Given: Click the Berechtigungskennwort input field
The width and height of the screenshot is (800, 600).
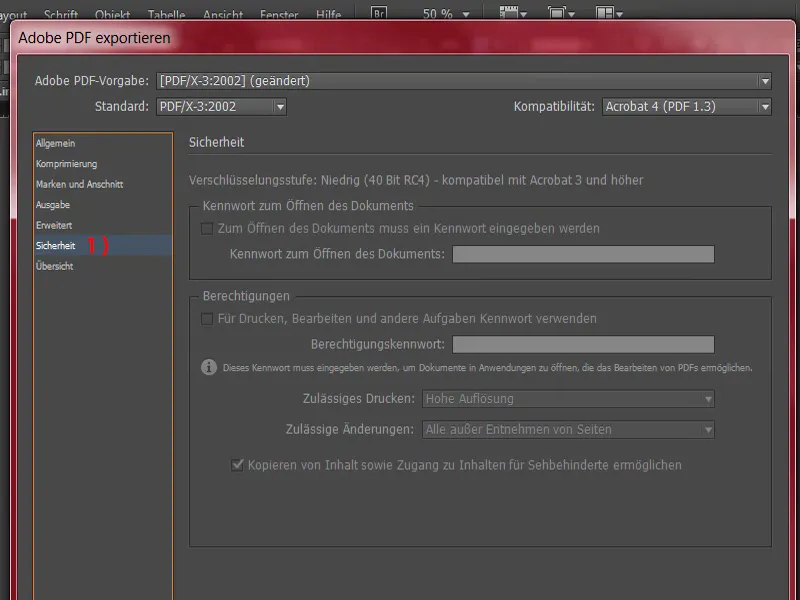Looking at the screenshot, I should tap(583, 344).
